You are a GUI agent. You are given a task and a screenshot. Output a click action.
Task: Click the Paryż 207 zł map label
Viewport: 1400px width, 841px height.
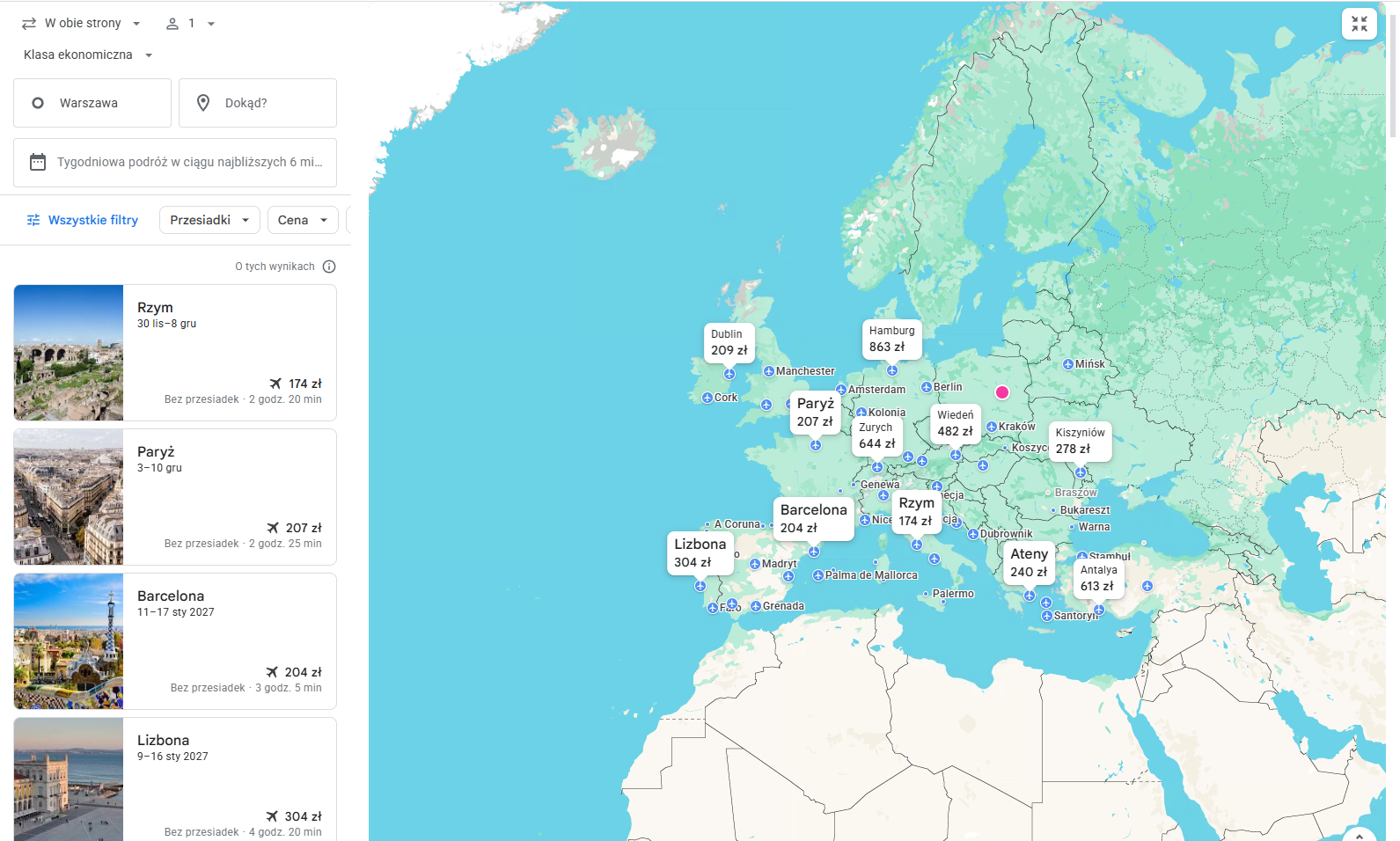coord(816,412)
